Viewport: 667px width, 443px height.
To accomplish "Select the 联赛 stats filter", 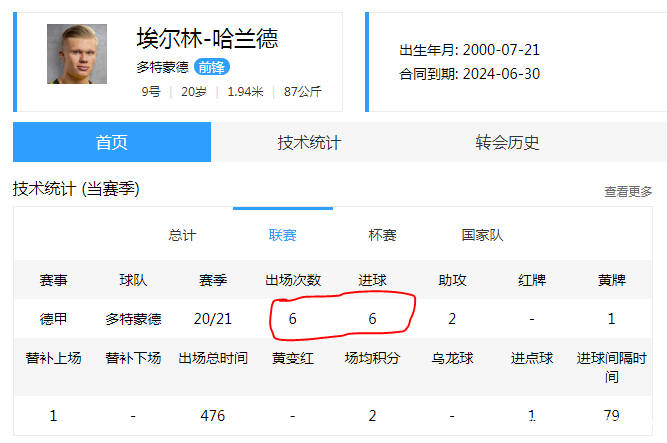I will 282,235.
